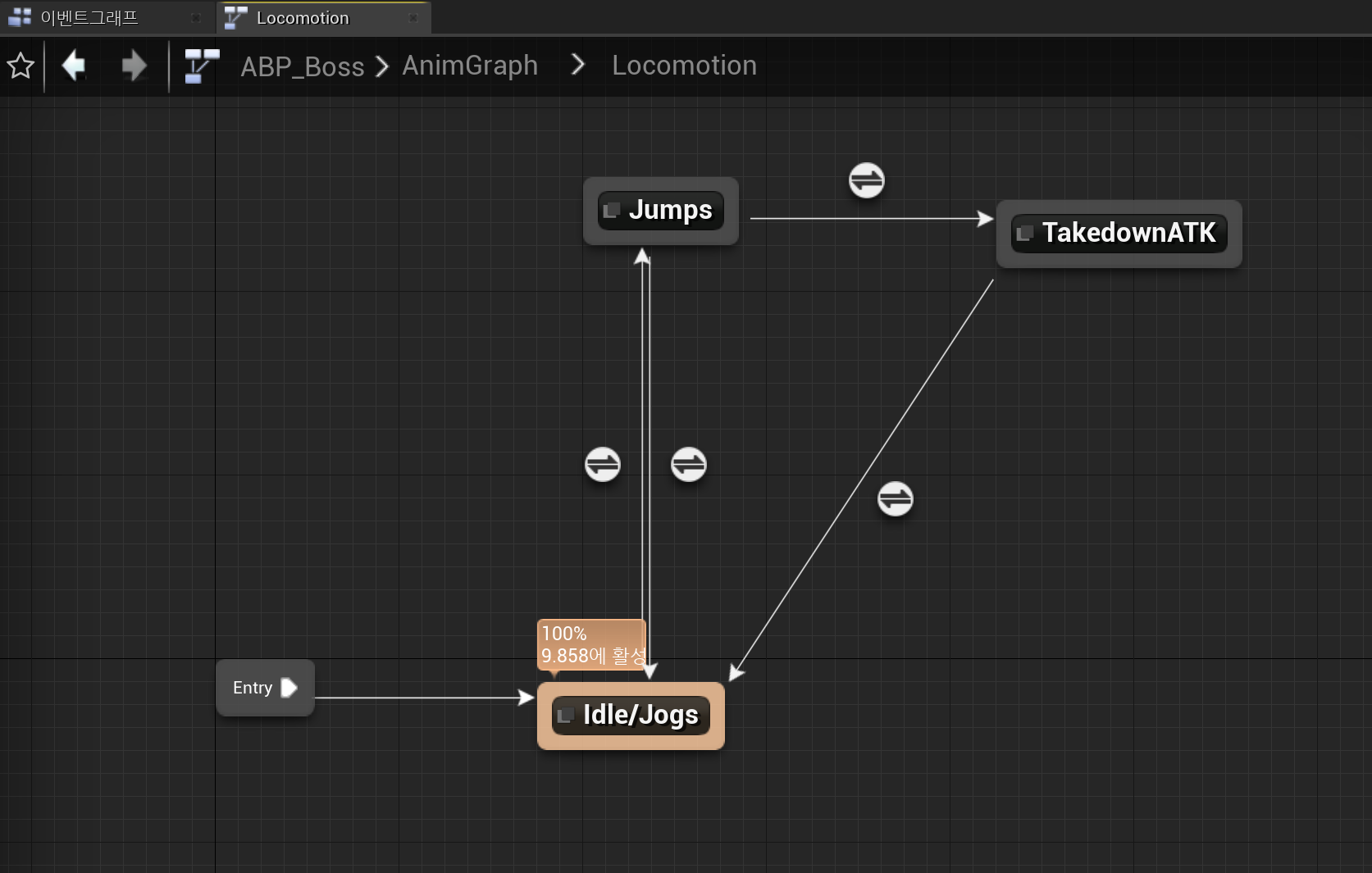Image resolution: width=1372 pixels, height=873 pixels.
Task: Open the ABP_Boss breadcrumb
Action: pyautogui.click(x=302, y=66)
